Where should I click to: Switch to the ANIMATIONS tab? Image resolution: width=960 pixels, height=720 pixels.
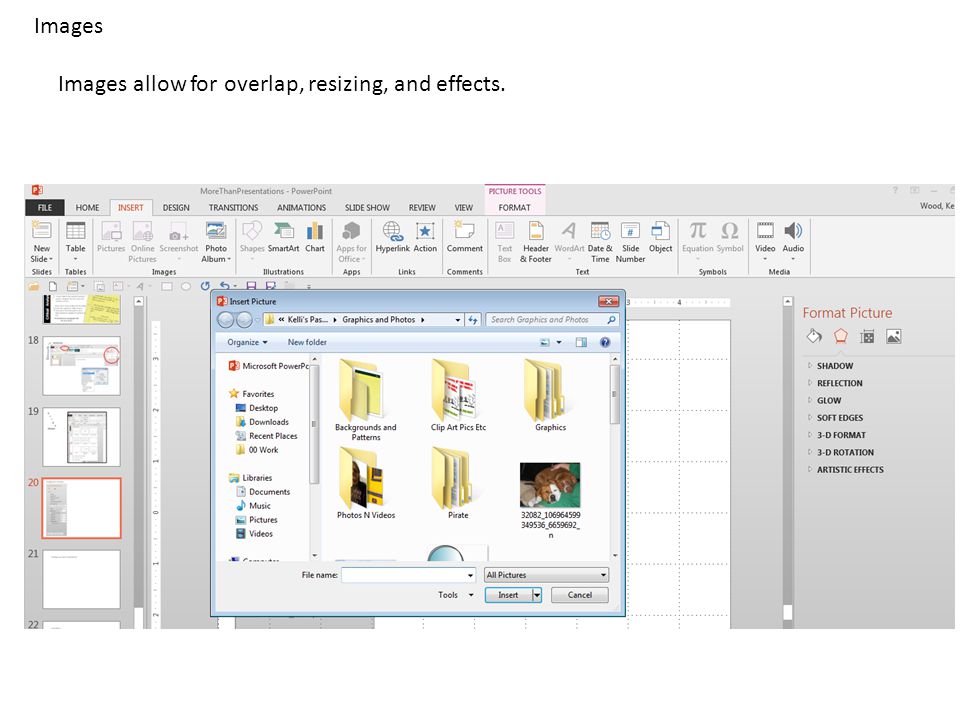(x=301, y=208)
